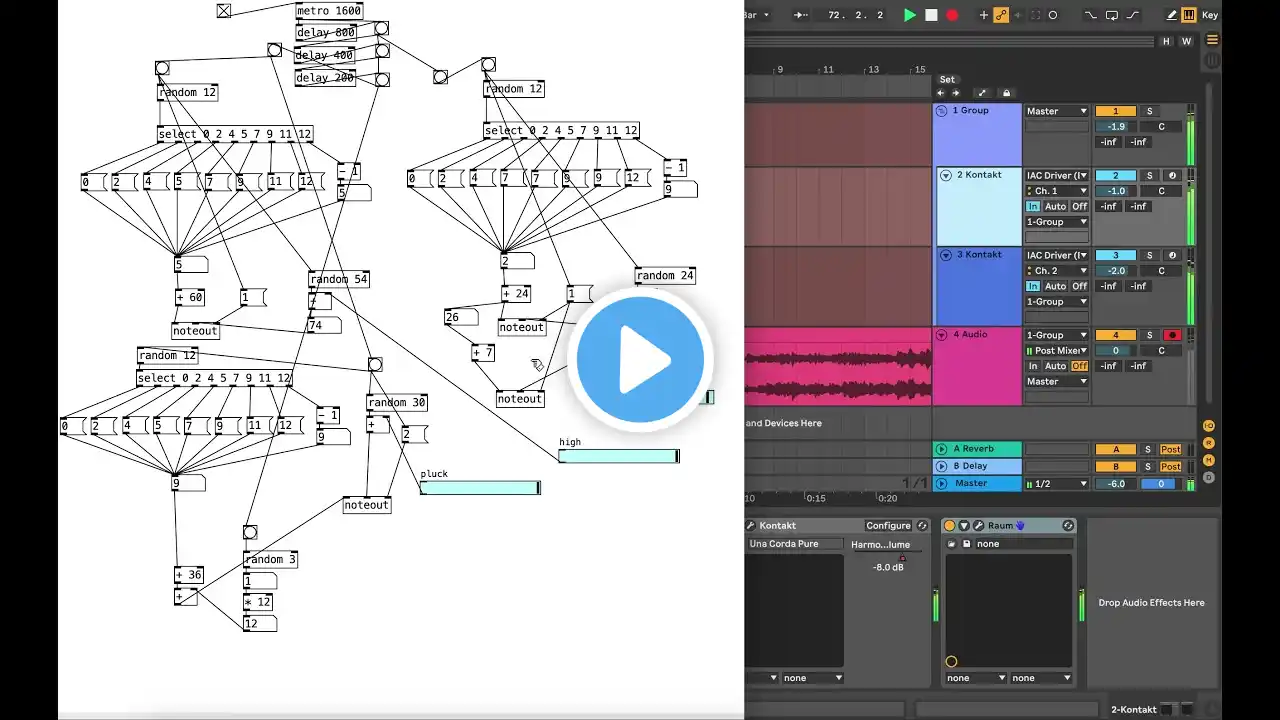Viewport: 1280px width, 720px height.
Task: Toggle Mixer section M button
Action: 1209,460
